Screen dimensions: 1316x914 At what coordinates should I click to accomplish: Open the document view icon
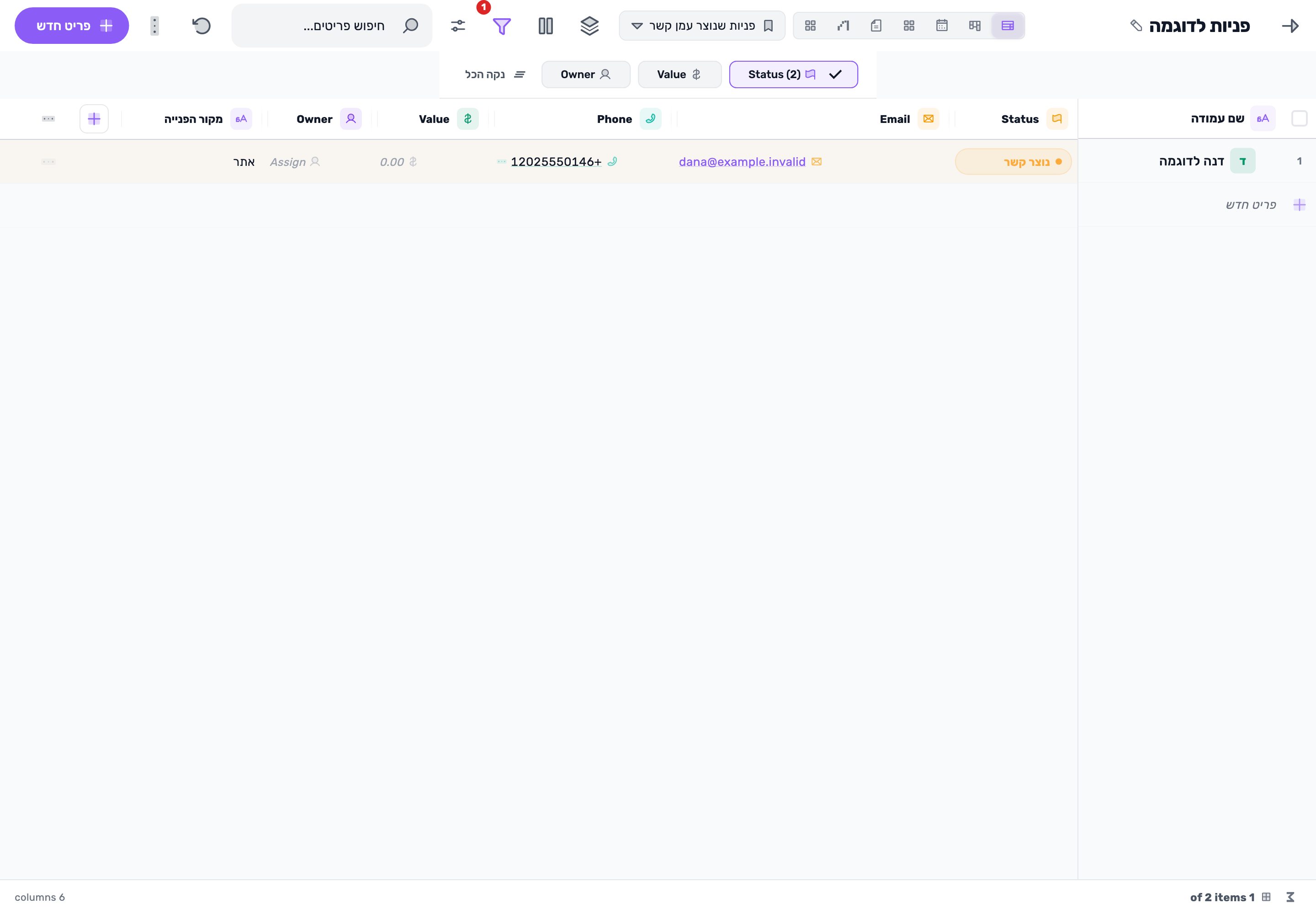pyautogui.click(x=876, y=26)
